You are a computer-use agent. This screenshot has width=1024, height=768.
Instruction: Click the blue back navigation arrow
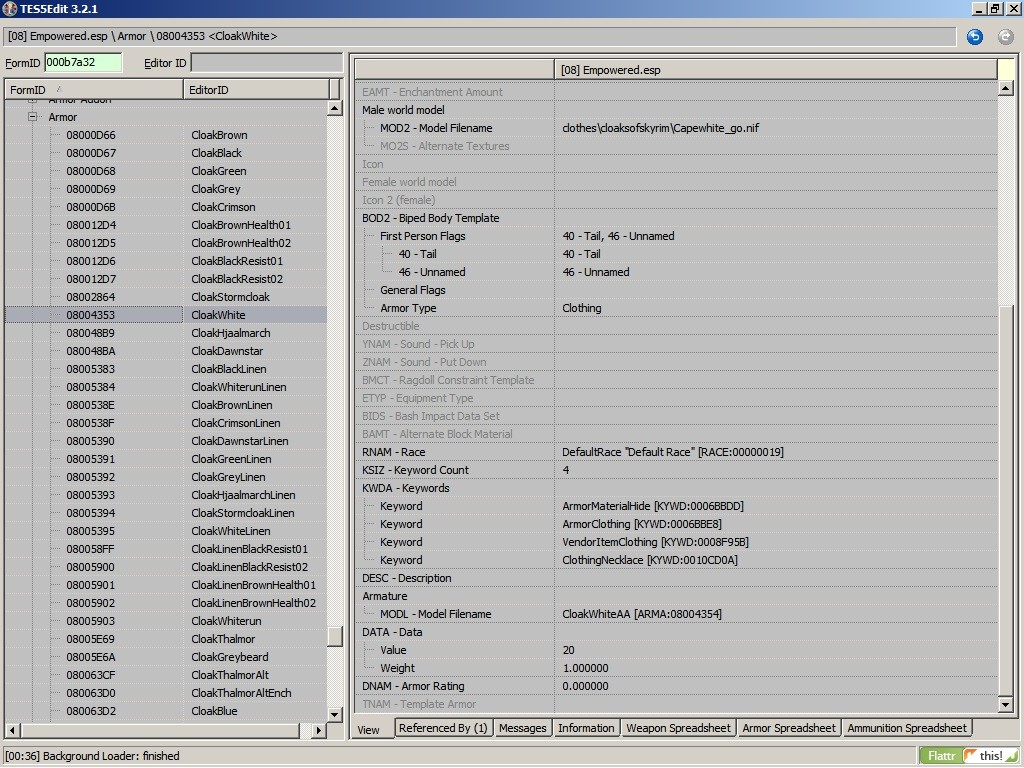coord(974,37)
